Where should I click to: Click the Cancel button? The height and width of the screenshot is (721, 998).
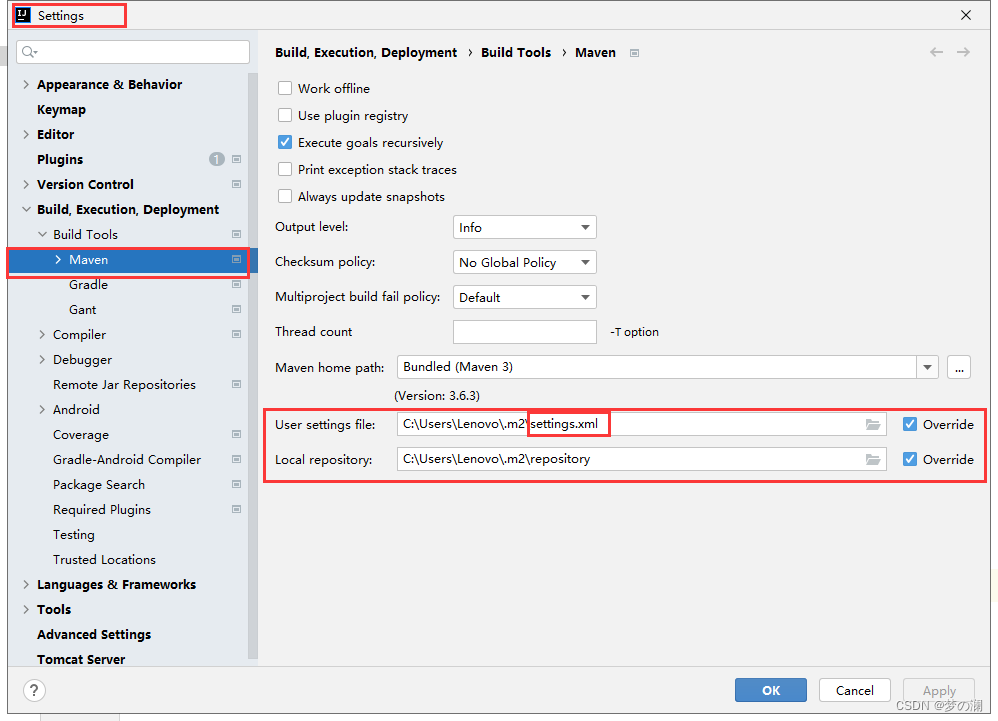coord(854,690)
